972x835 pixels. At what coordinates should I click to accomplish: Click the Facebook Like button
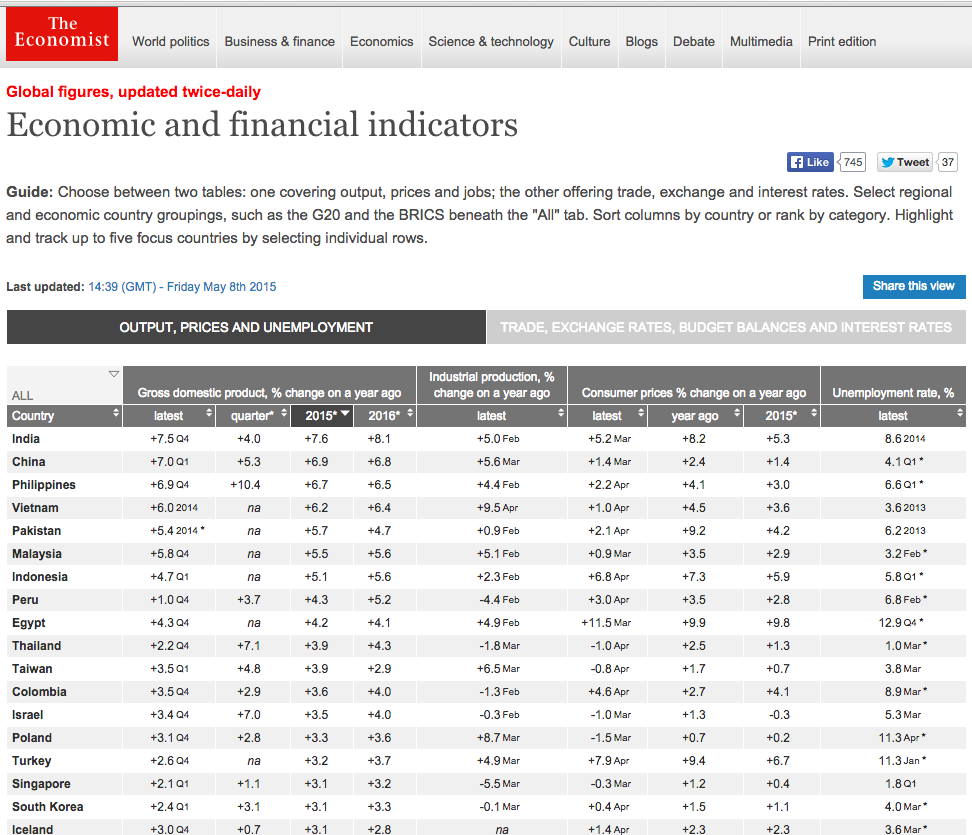810,162
